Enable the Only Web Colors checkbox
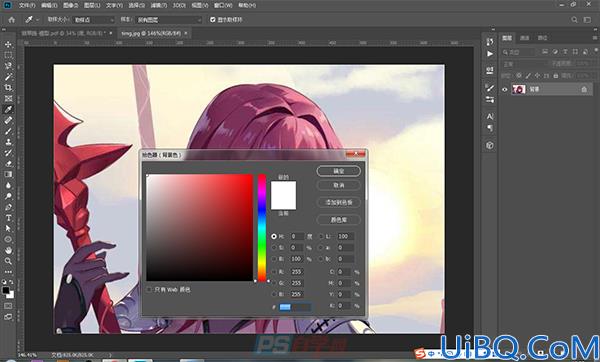Viewport: 600px width, 362px height. tap(149, 290)
